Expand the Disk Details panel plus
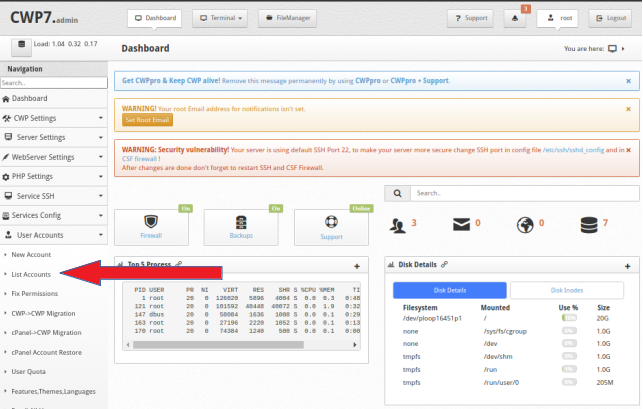The width and height of the screenshot is (643, 409). [x=627, y=267]
